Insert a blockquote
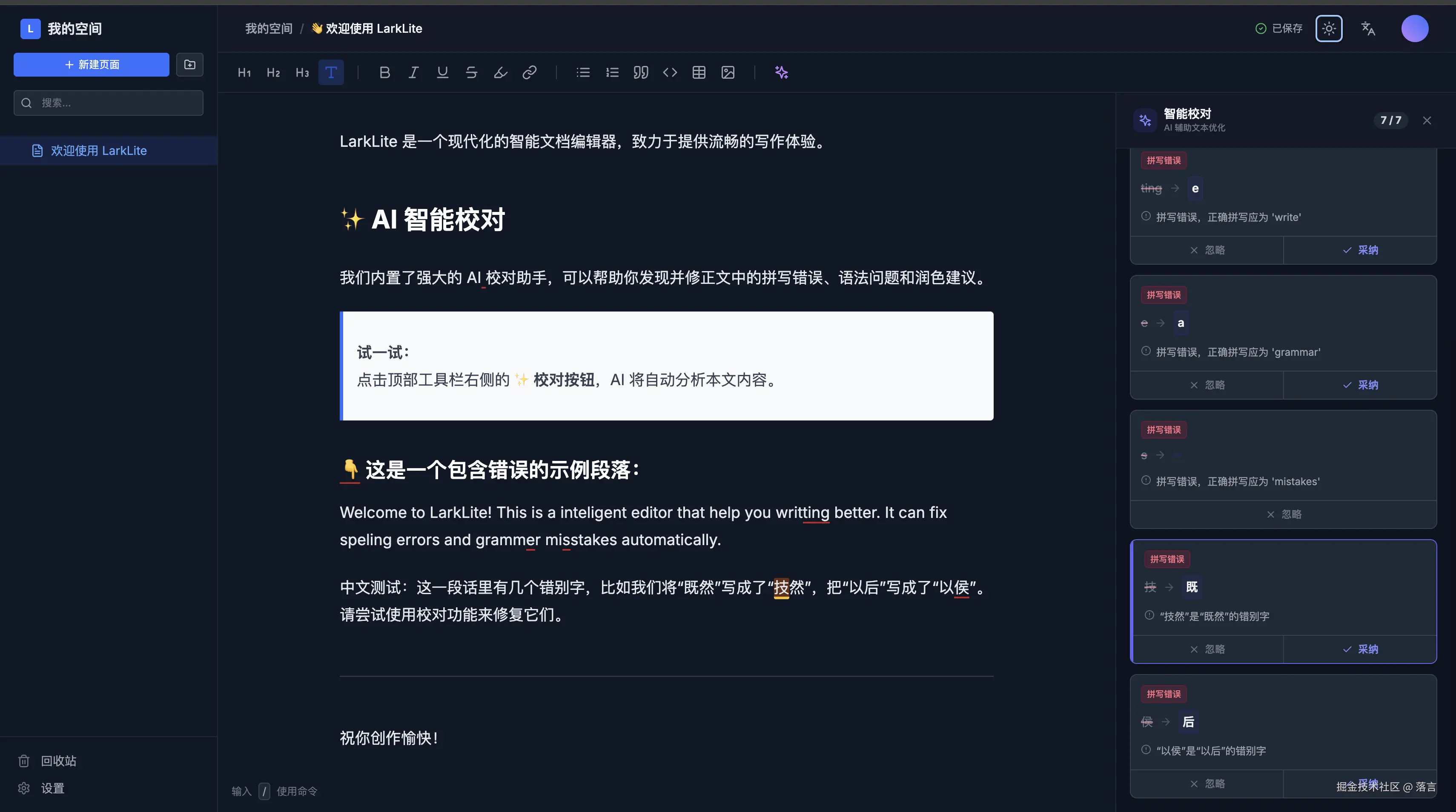 point(641,72)
